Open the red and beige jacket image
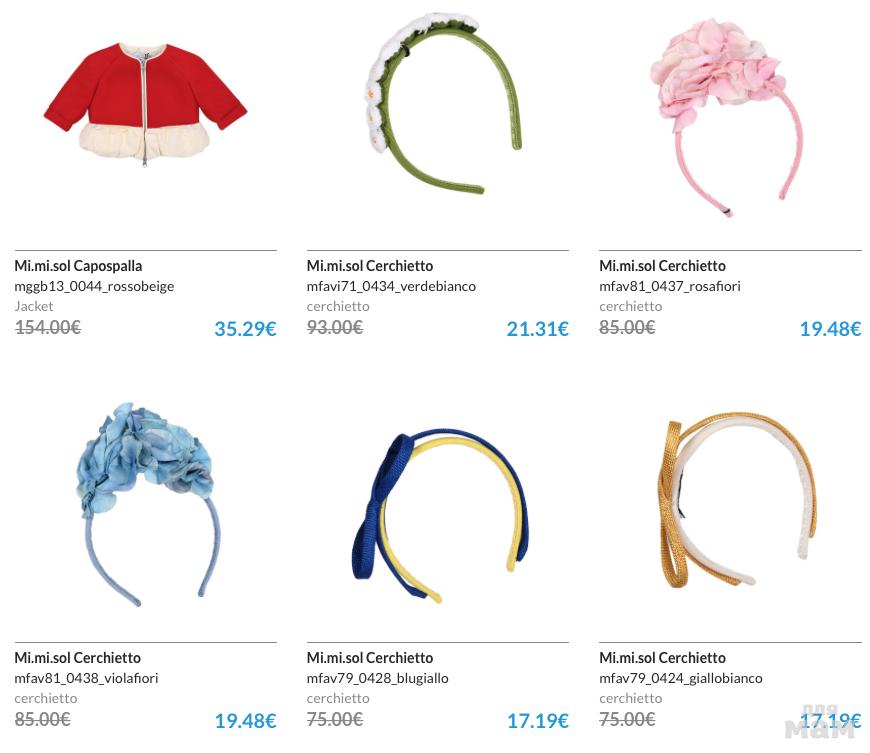Viewport: 870px width, 753px height. pos(145,104)
